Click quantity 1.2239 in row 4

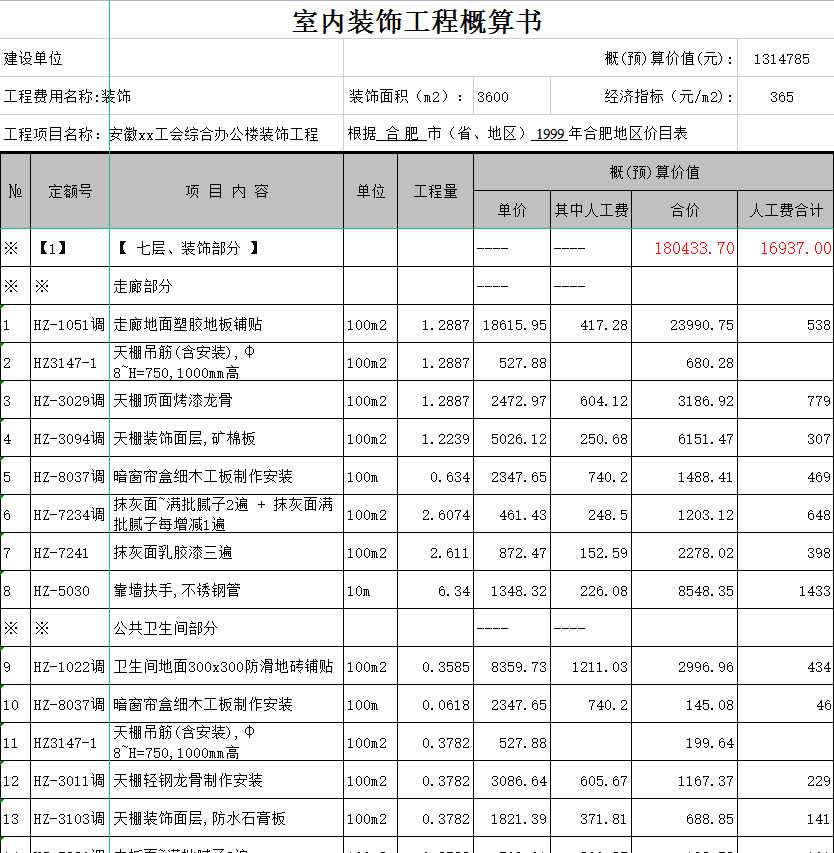[x=446, y=439]
